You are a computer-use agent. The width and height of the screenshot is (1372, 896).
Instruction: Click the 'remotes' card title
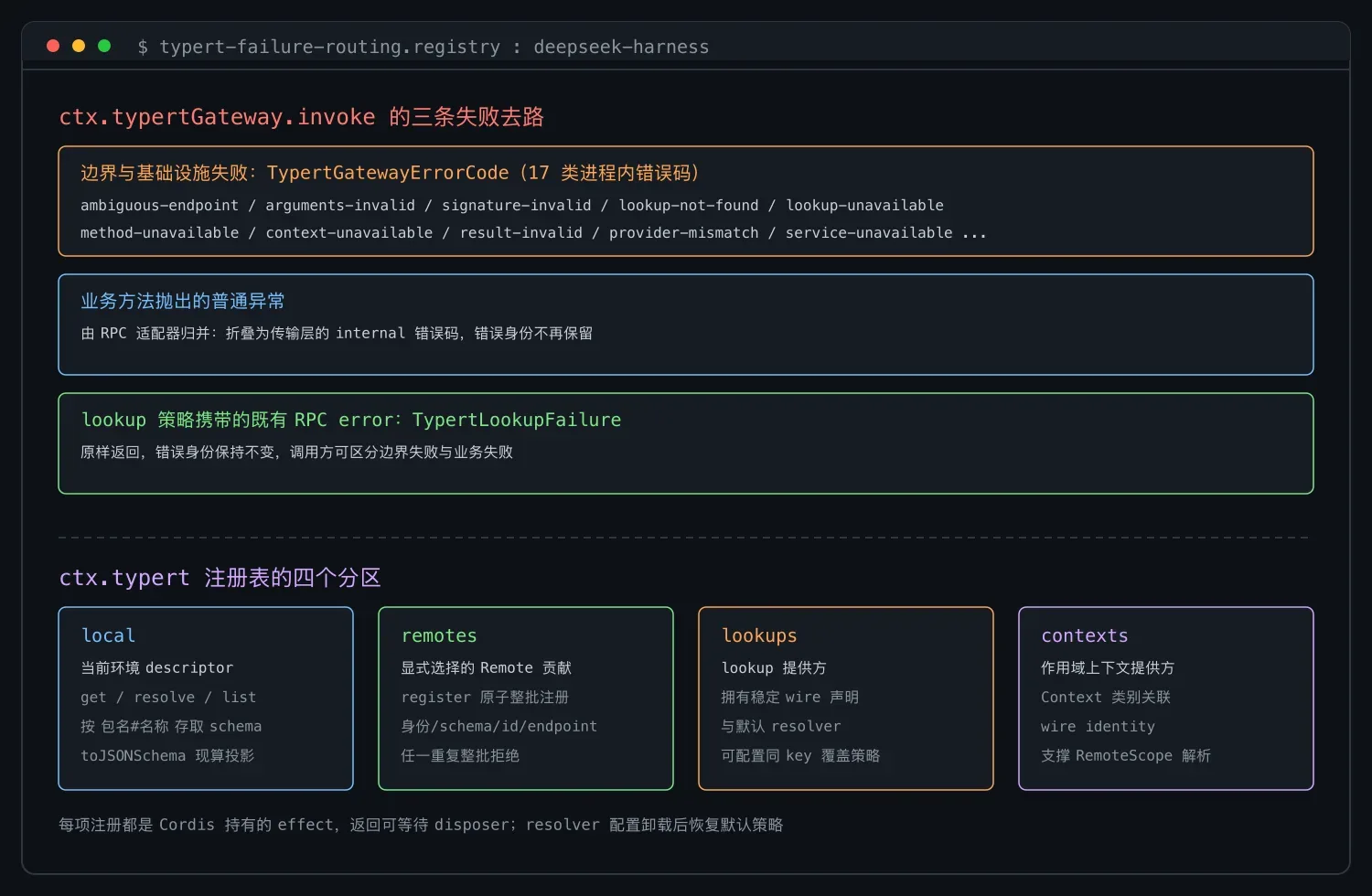[x=439, y=635]
